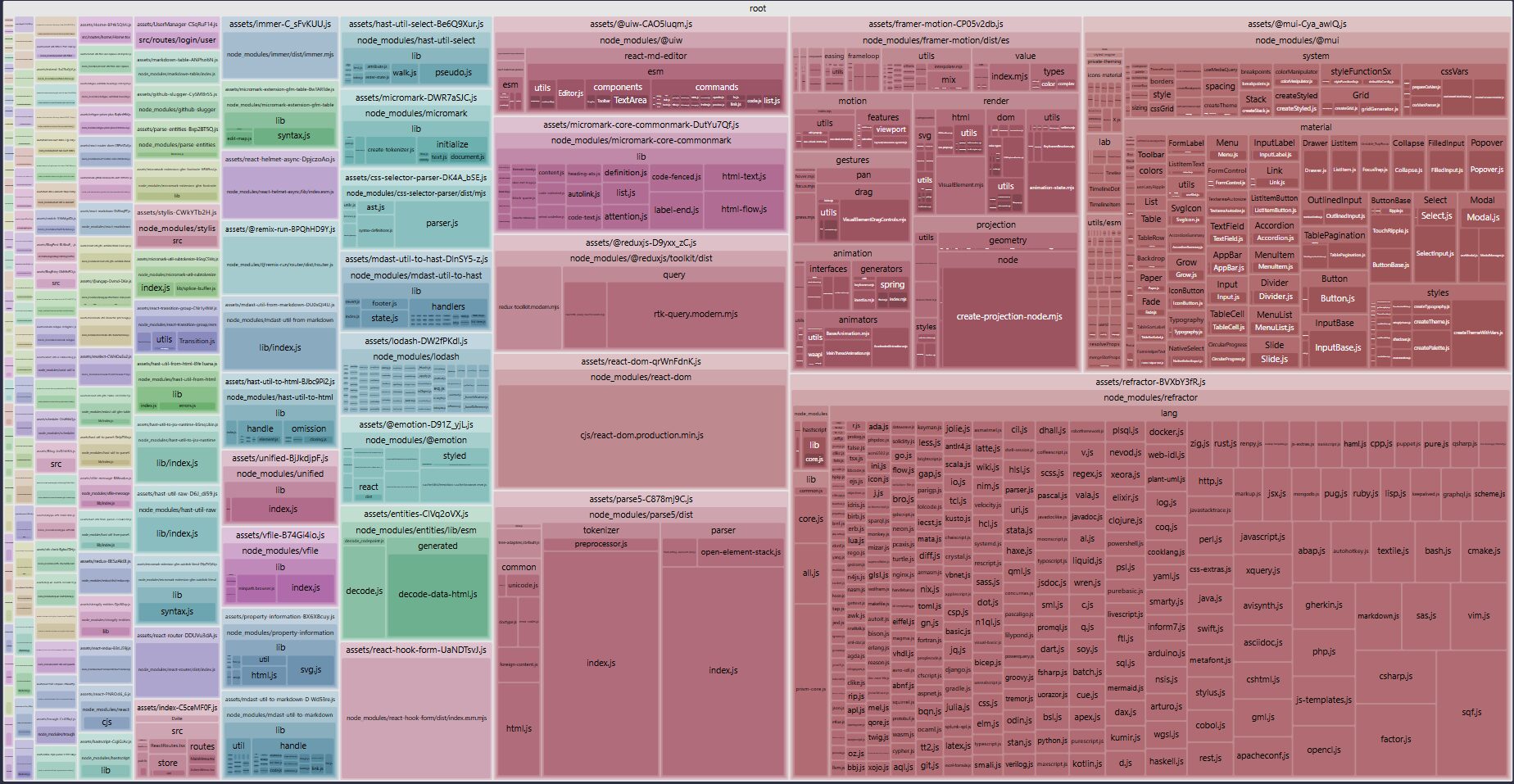Select the sqf.js language block
The height and width of the screenshot is (784, 1514).
point(1471,712)
